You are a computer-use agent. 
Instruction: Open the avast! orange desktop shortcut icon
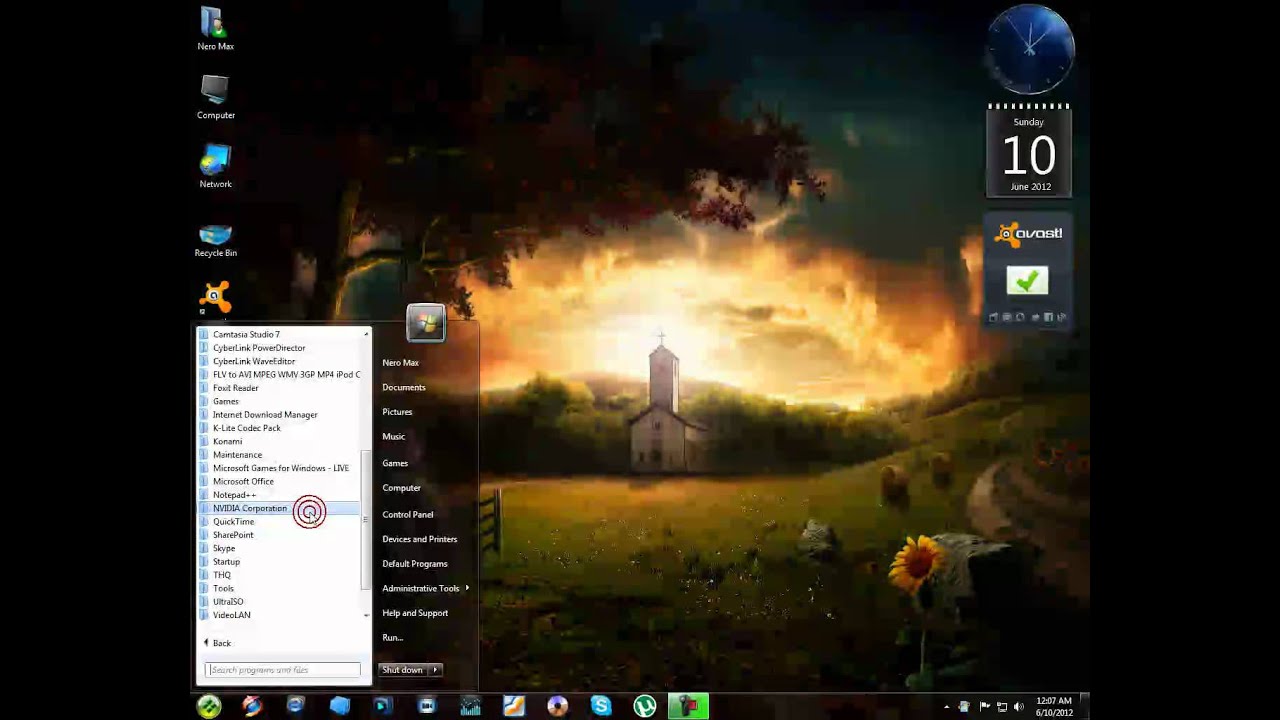[x=215, y=297]
